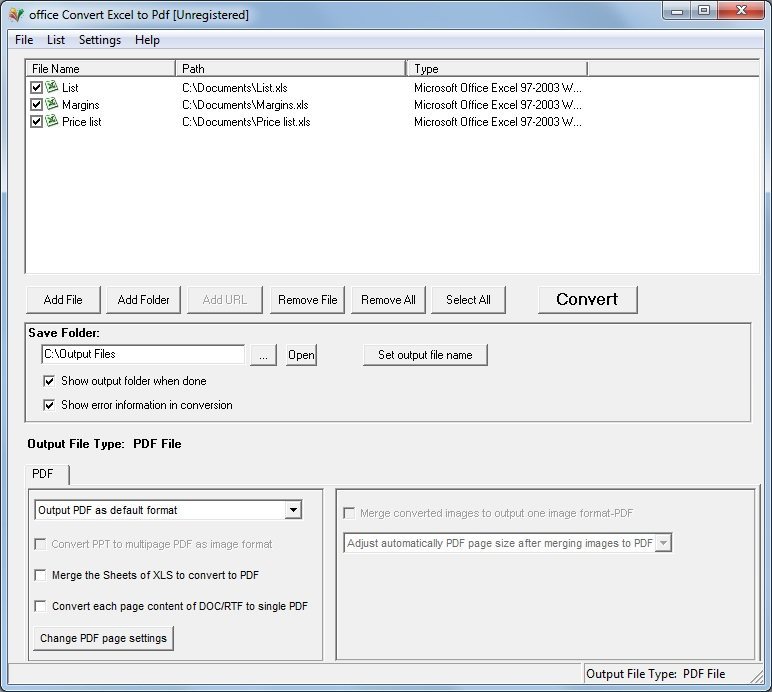Toggle Show output folder when done
This screenshot has height=692, width=772.
49,381
